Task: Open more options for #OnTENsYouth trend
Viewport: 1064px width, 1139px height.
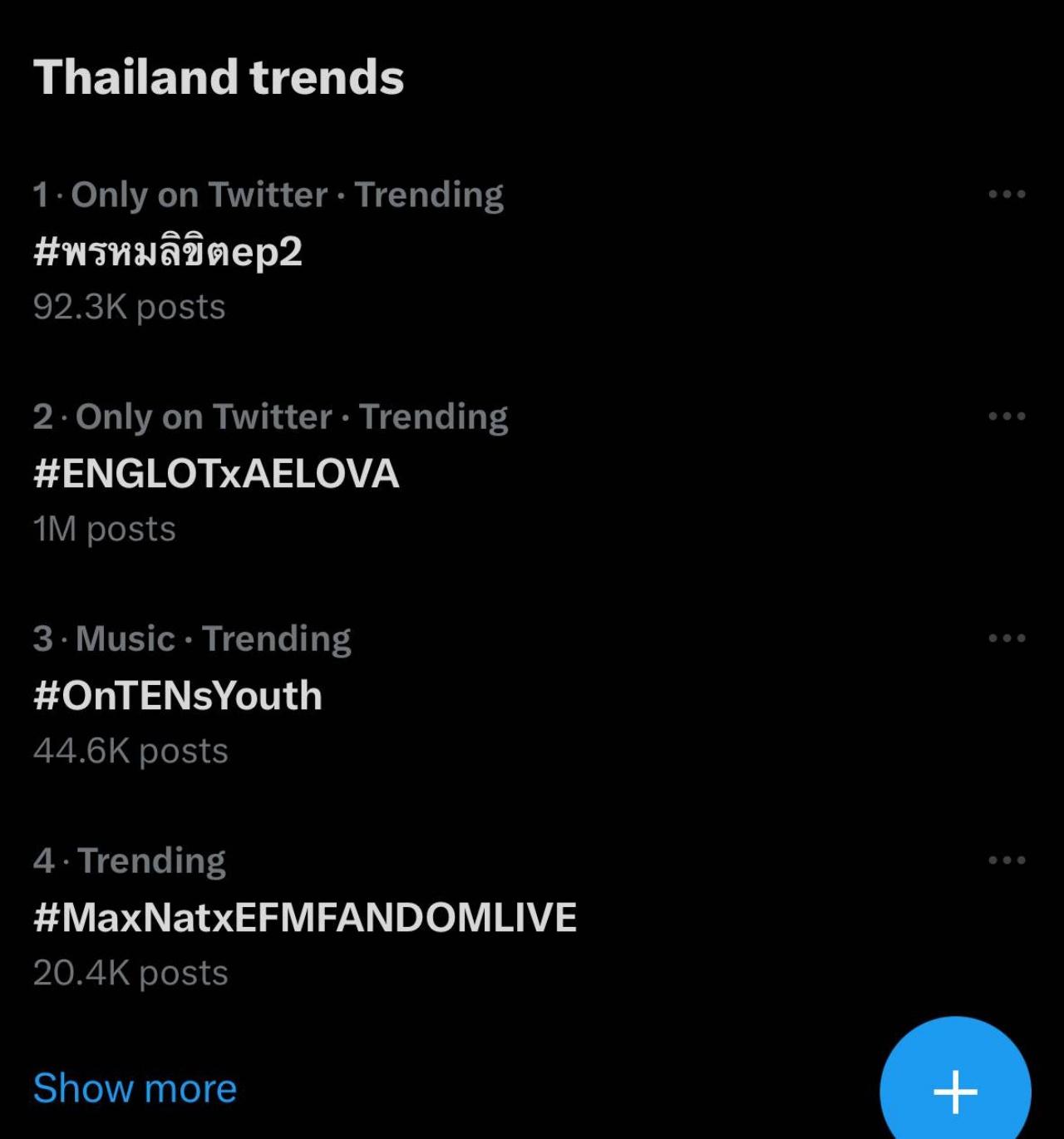Action: (1007, 639)
